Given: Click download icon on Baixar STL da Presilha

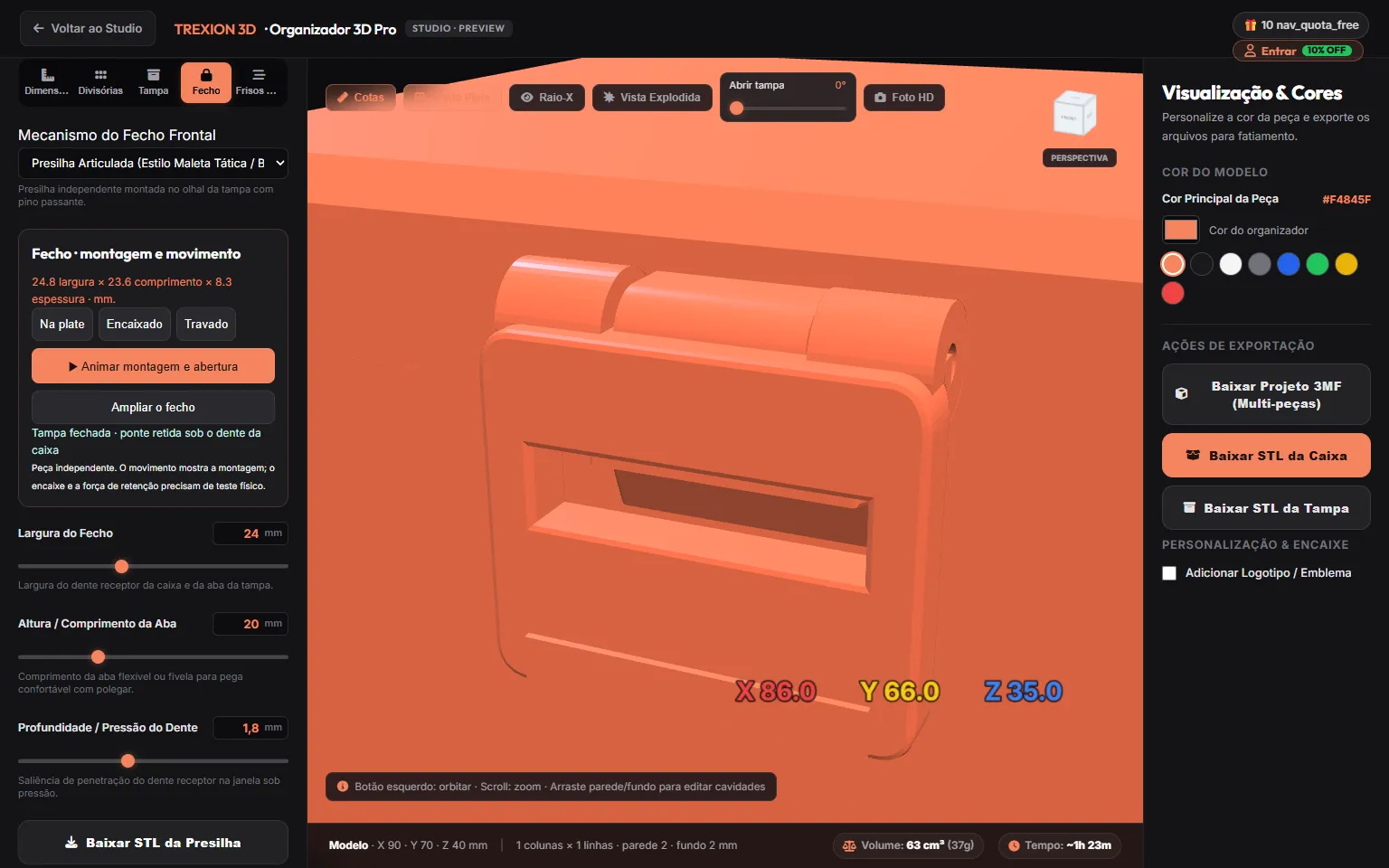Looking at the screenshot, I should coord(71,843).
